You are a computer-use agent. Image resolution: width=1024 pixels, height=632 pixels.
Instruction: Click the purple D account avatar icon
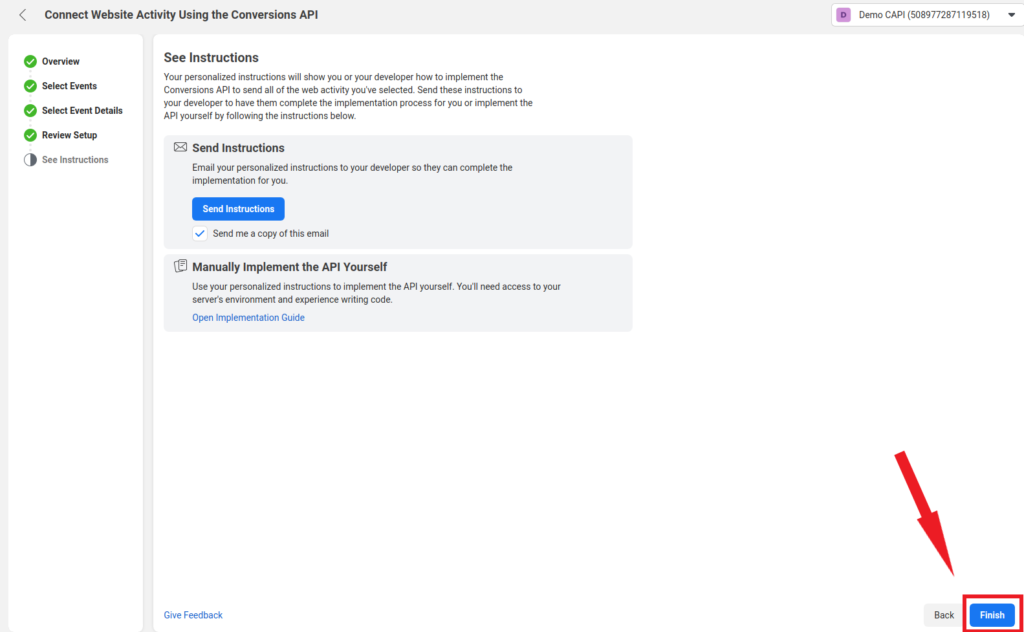click(x=843, y=15)
